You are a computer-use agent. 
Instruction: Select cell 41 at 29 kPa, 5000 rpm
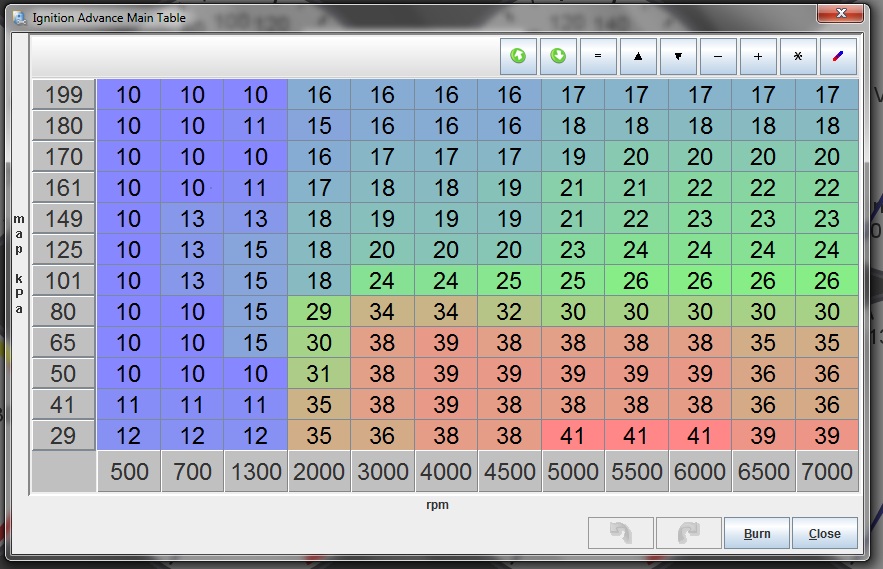574,435
